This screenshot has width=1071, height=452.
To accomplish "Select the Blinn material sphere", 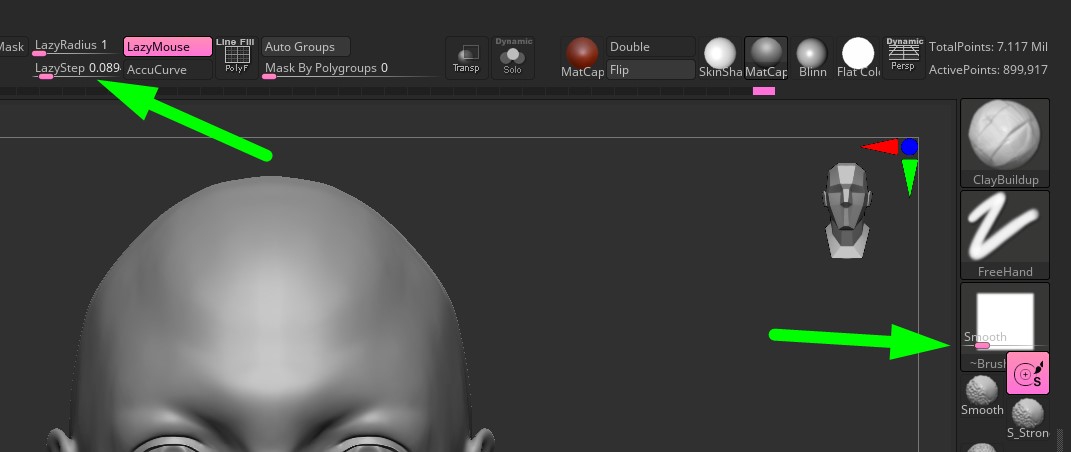I will [811, 58].
